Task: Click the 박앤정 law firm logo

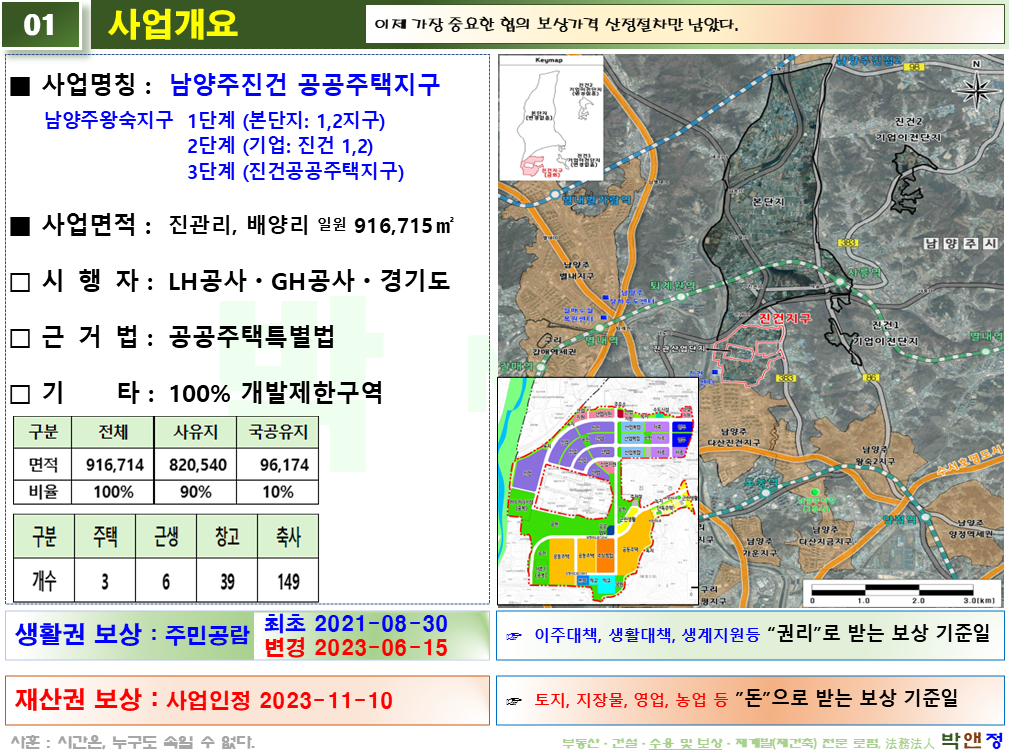Action: [972, 741]
